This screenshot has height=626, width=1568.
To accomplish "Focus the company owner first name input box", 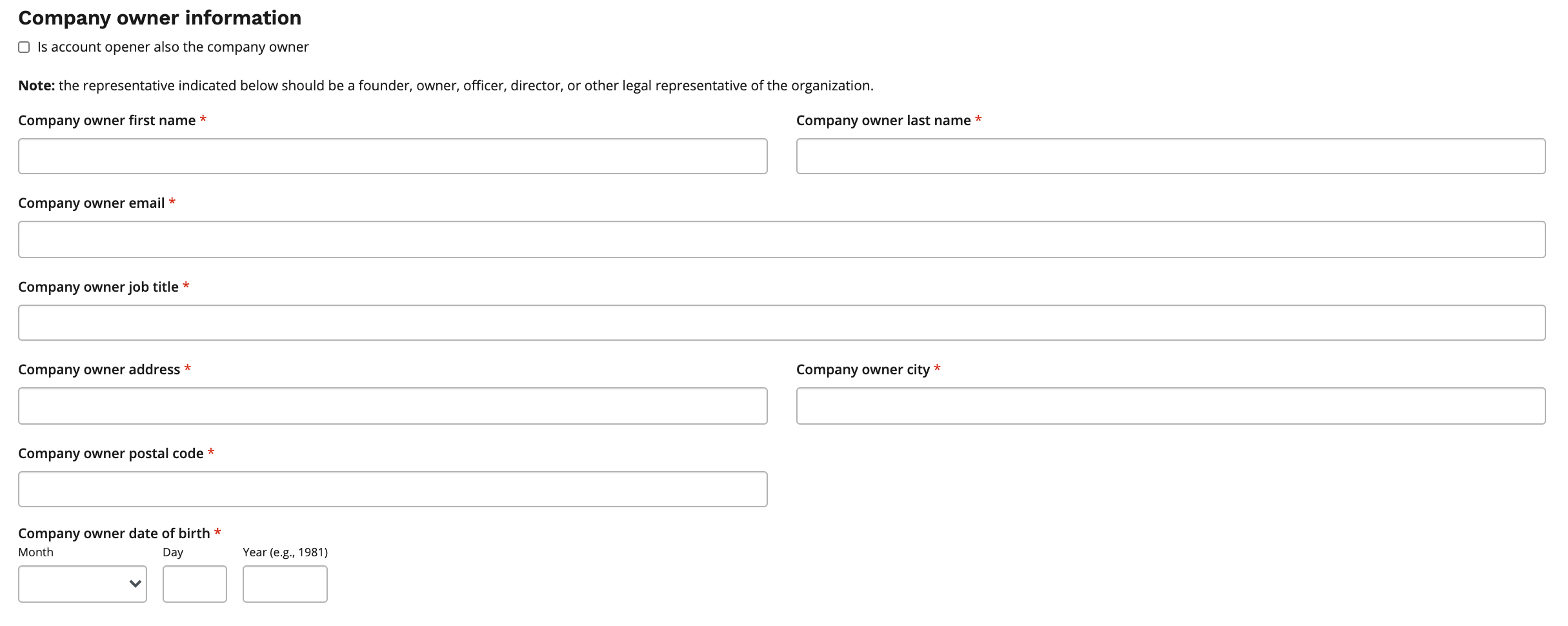I will [x=392, y=156].
